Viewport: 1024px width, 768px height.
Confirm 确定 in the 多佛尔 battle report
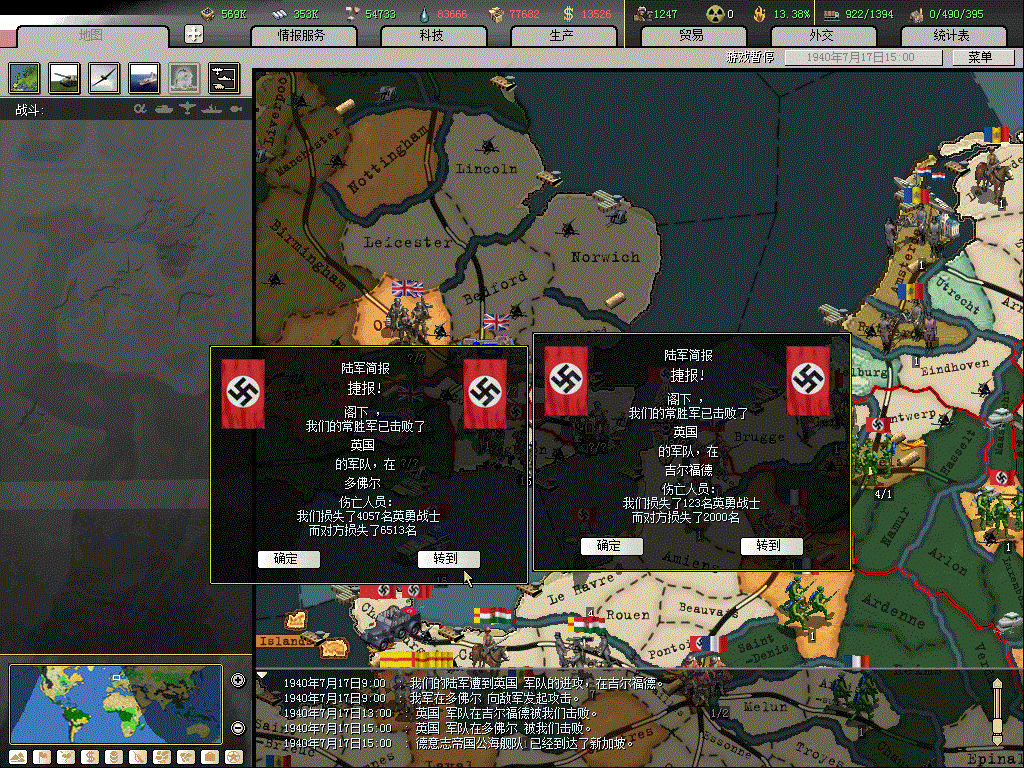(288, 559)
